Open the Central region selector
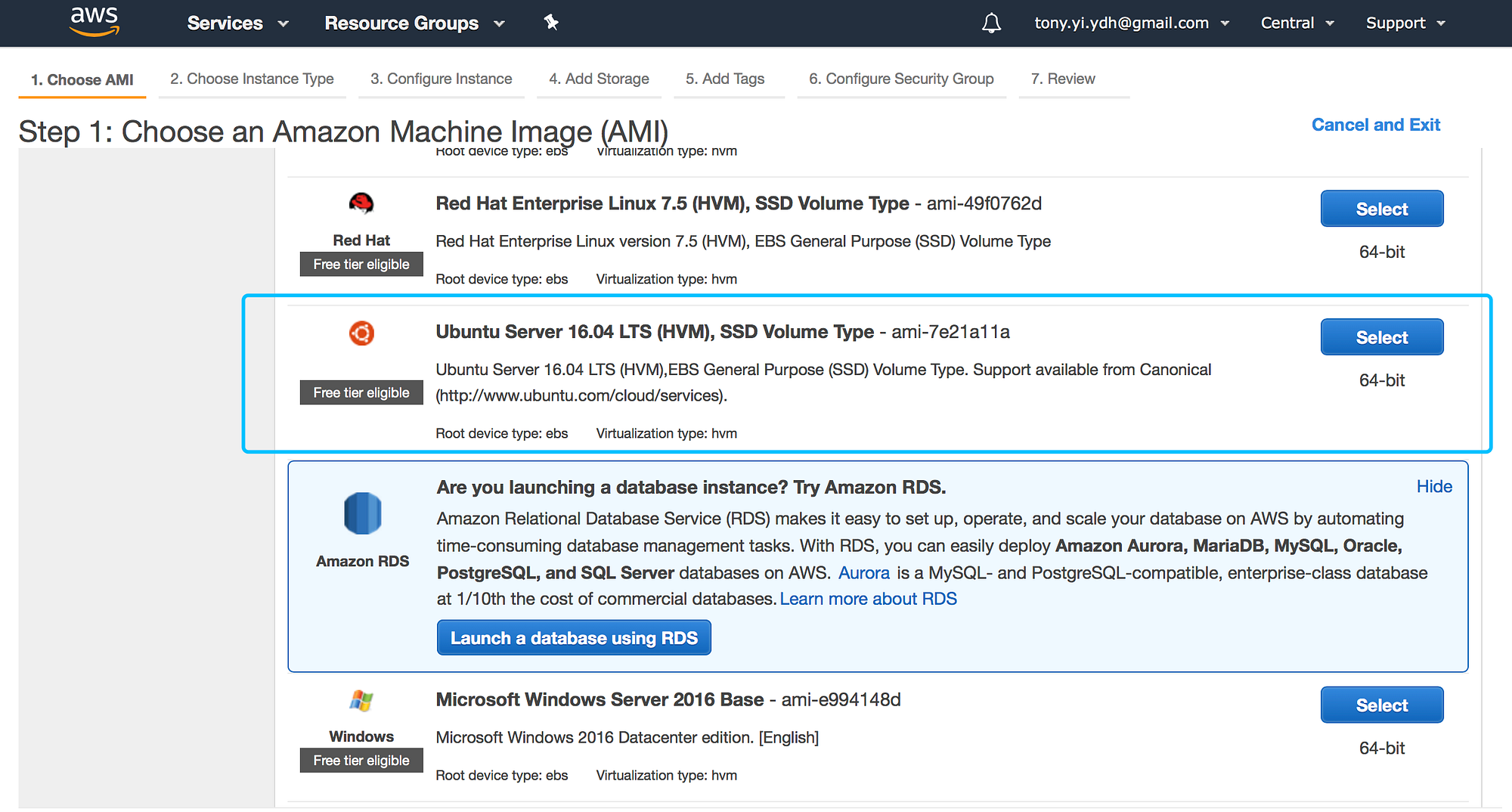The width and height of the screenshot is (1512, 812). click(1297, 23)
